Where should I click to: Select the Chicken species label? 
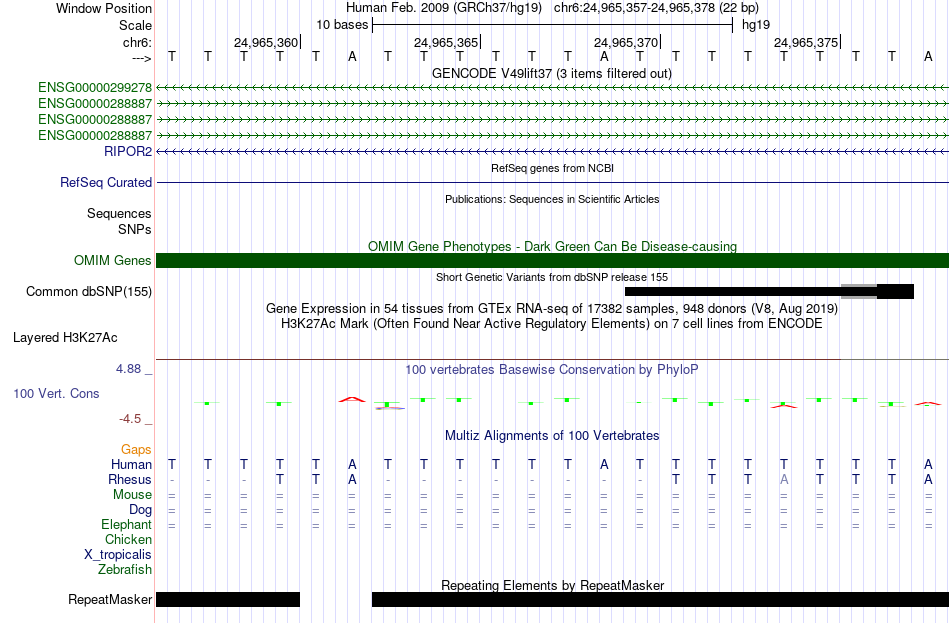128,539
